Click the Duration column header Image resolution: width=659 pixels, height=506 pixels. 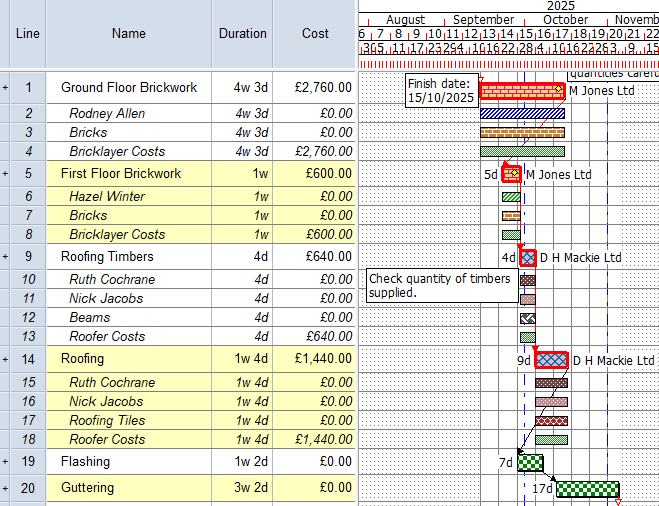pos(243,34)
